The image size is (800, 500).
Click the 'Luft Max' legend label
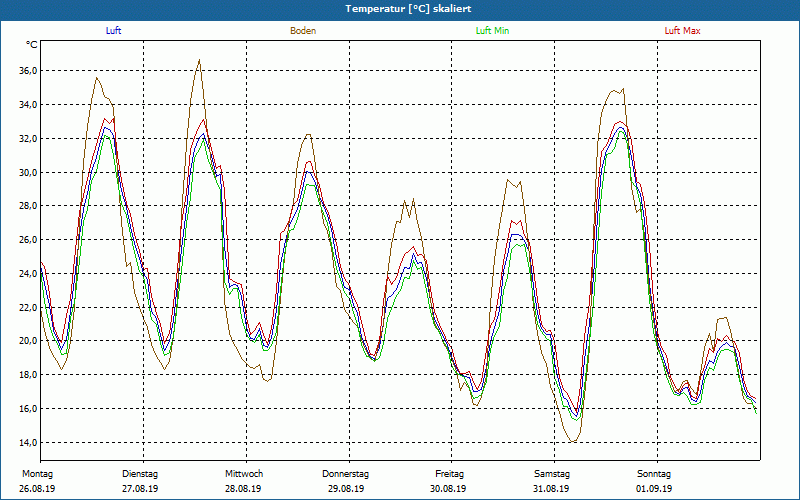pyautogui.click(x=682, y=31)
